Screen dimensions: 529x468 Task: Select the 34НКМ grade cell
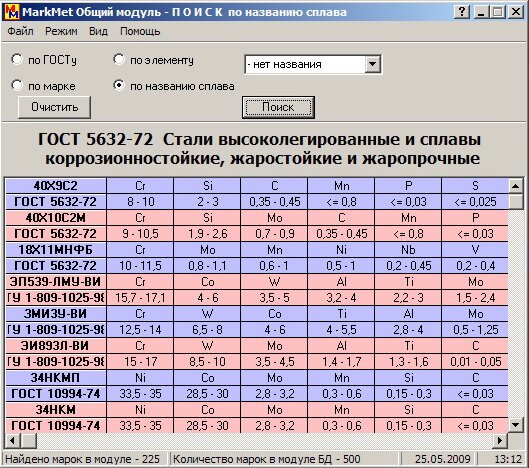coord(56,410)
